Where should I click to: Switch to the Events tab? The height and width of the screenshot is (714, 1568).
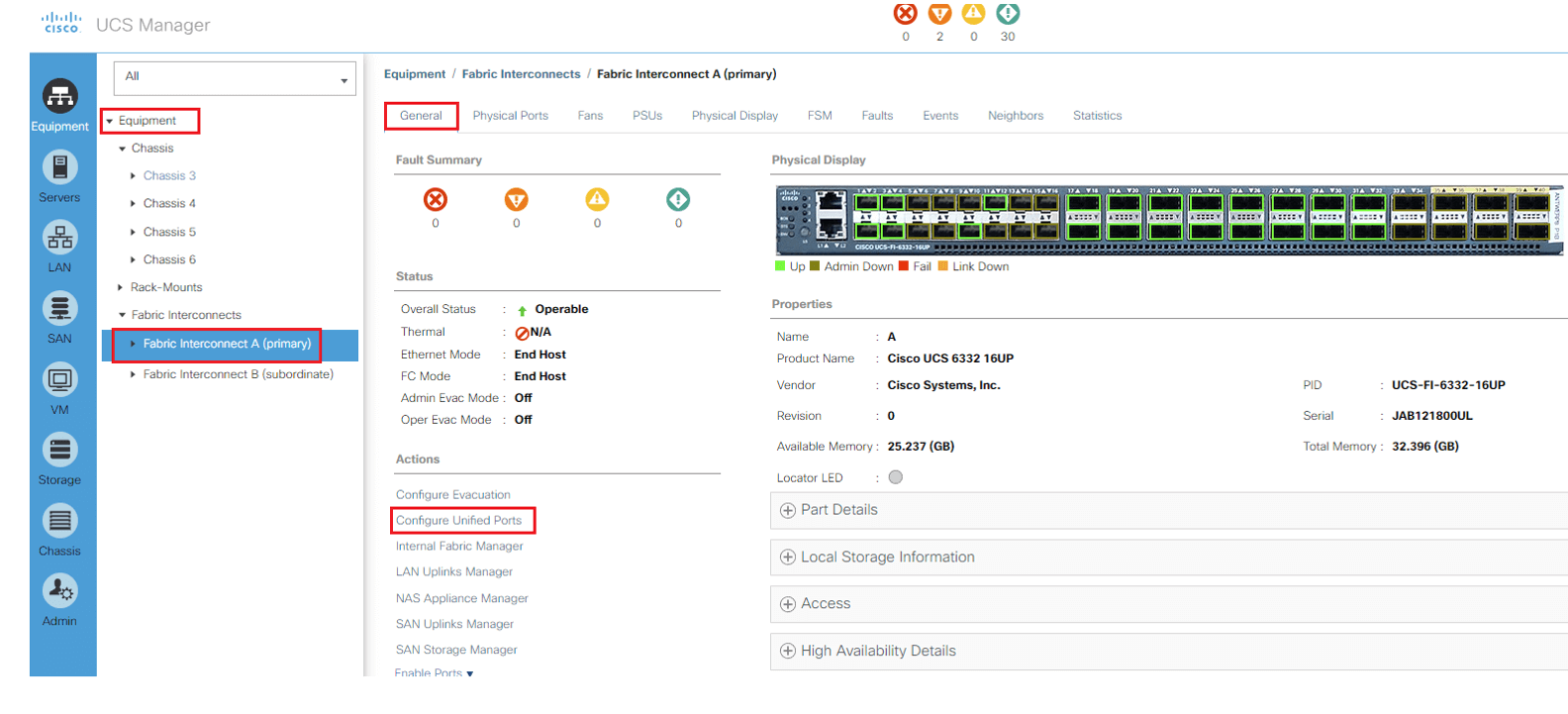(940, 116)
